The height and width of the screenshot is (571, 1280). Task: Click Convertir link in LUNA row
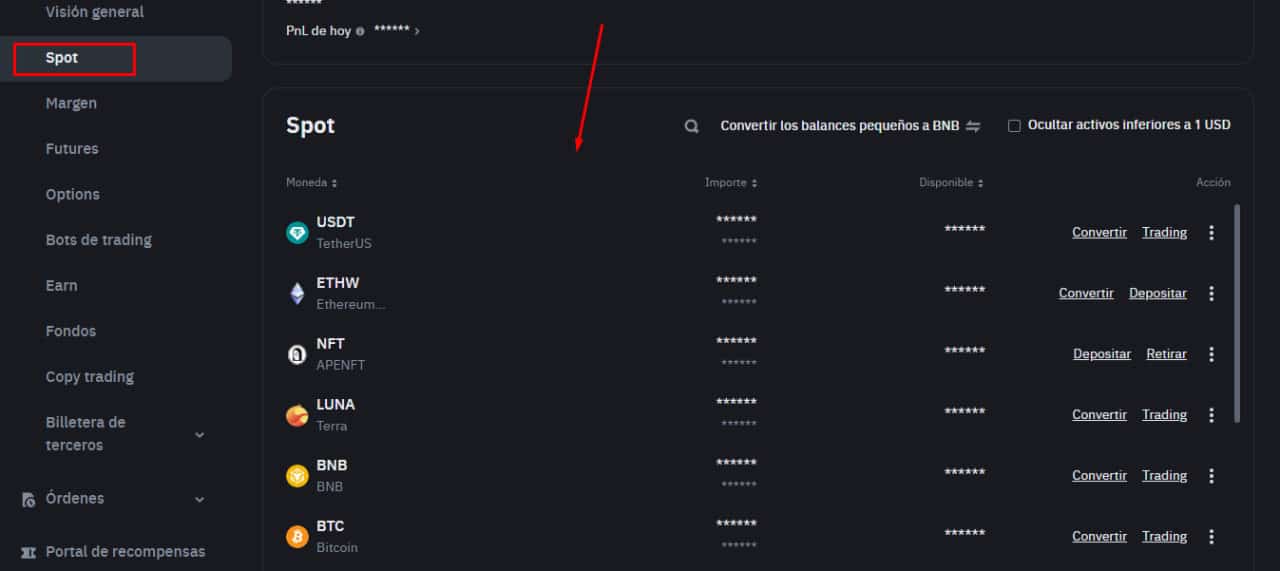[1100, 415]
